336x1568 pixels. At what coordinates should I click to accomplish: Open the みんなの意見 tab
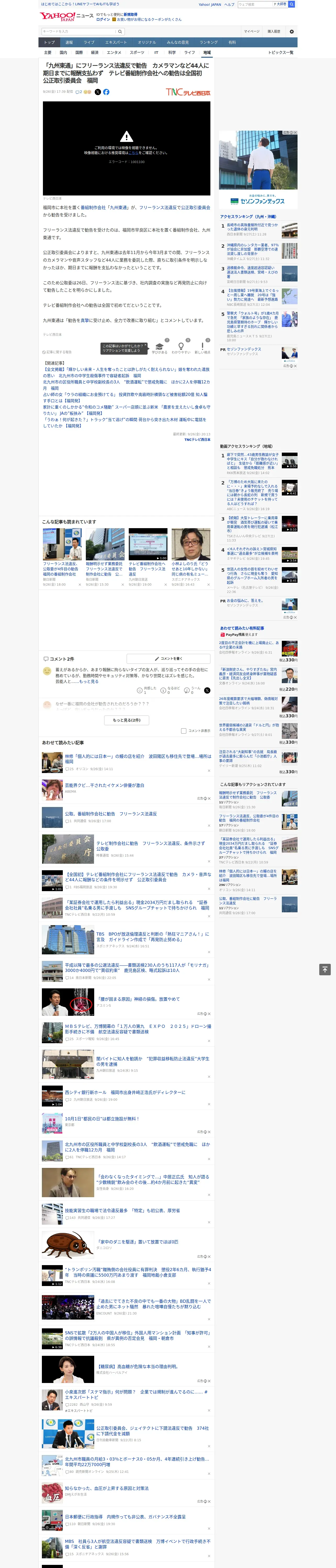[x=177, y=42]
